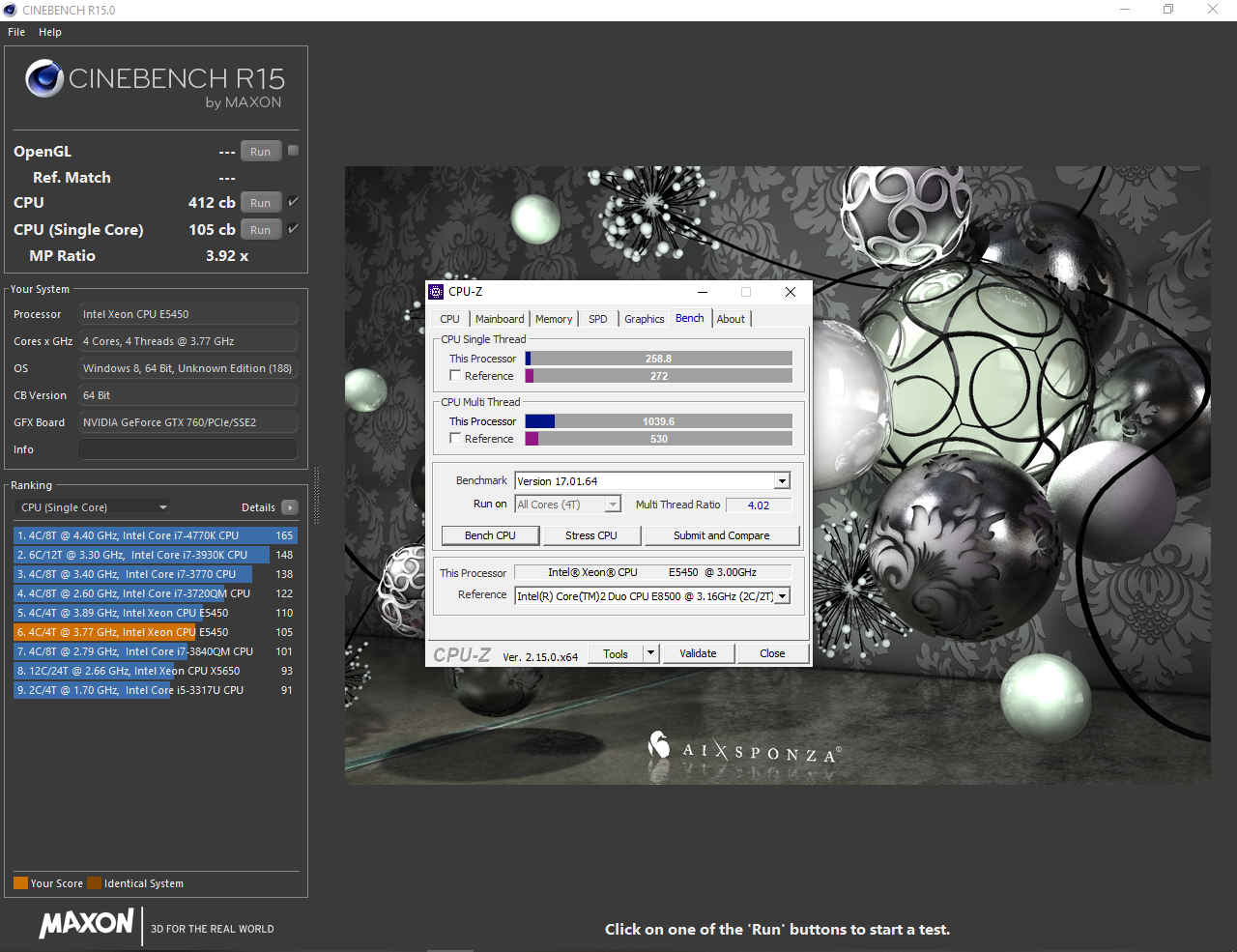Click the Validate button

tap(698, 653)
